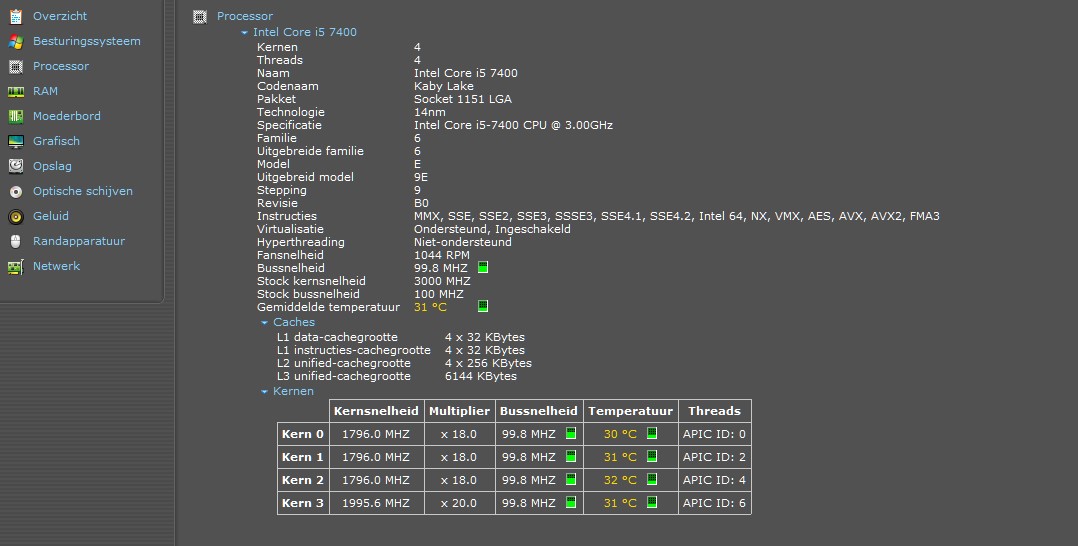Click the Socket 1151 LGA value

(x=463, y=100)
